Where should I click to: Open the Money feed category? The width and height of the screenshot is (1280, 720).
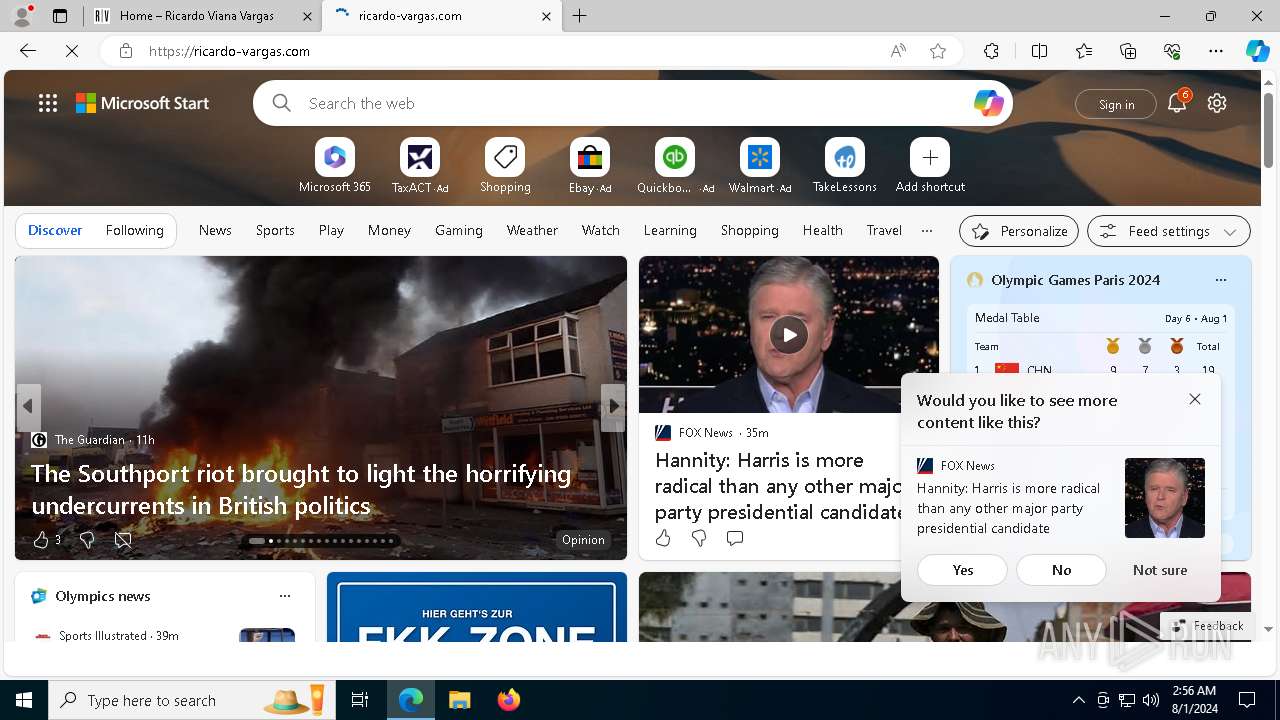point(389,230)
